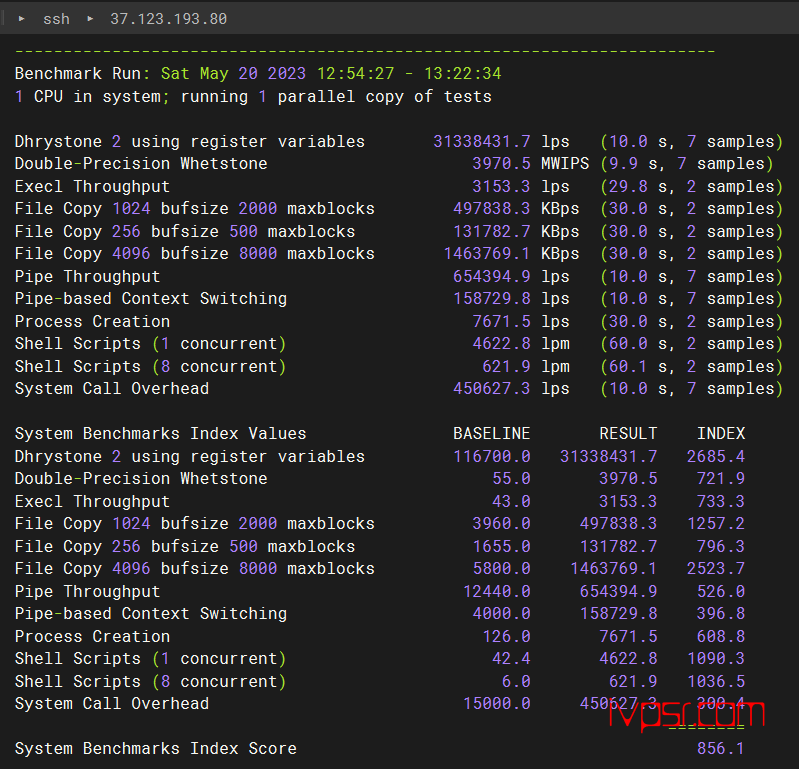Screen dimensions: 799x769
Task: Click the File Copy 4096 baseline 5800.0
Action: click(x=501, y=568)
